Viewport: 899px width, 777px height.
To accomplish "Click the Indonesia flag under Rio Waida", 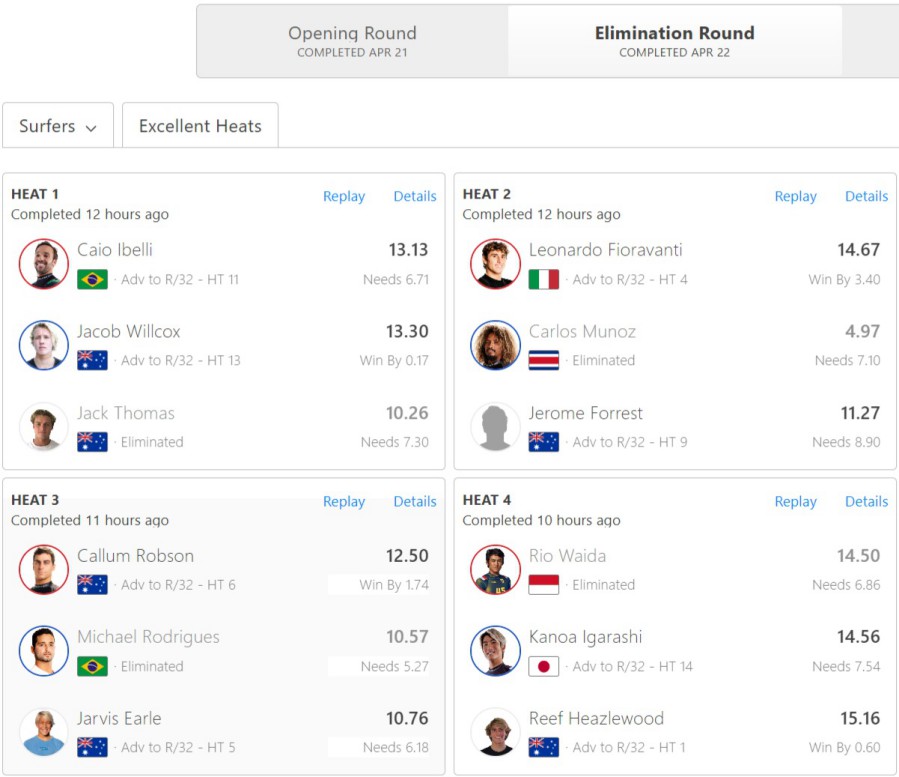I will [544, 585].
